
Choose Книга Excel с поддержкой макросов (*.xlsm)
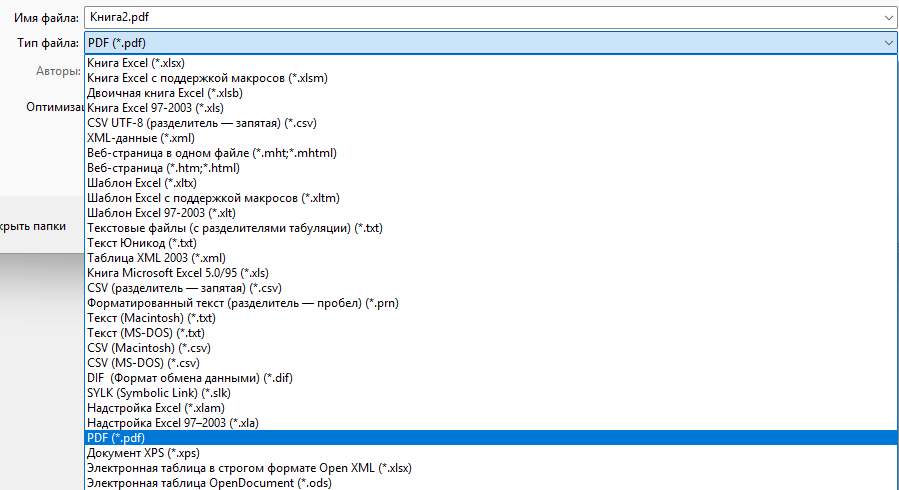[x=491, y=78]
